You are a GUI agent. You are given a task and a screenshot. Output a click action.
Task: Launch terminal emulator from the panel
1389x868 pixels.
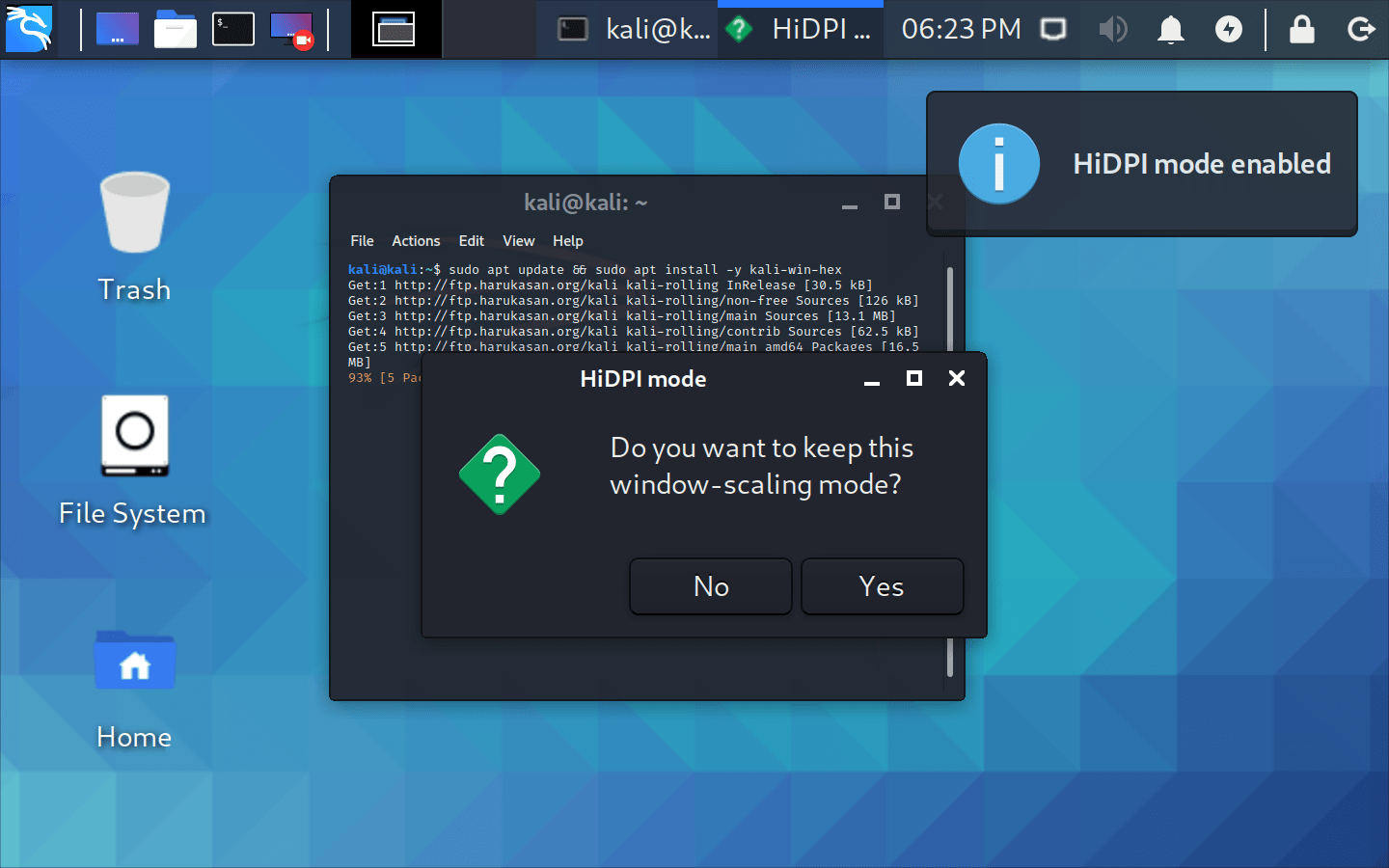pyautogui.click(x=233, y=29)
